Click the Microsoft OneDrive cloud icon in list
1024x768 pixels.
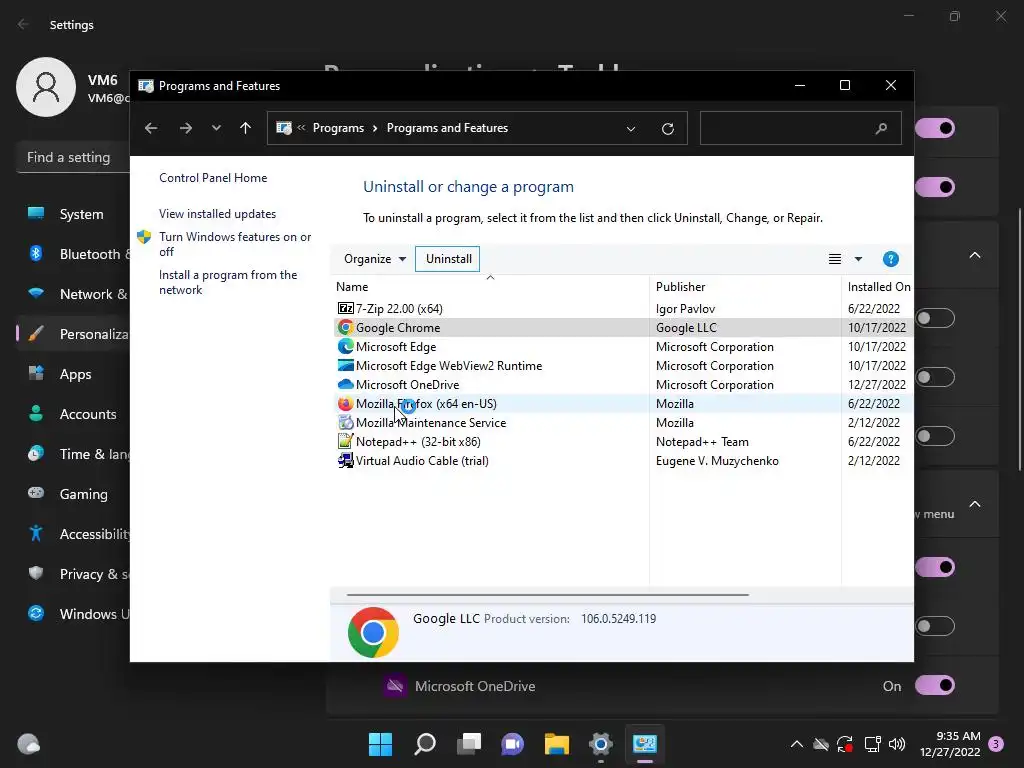tap(345, 384)
